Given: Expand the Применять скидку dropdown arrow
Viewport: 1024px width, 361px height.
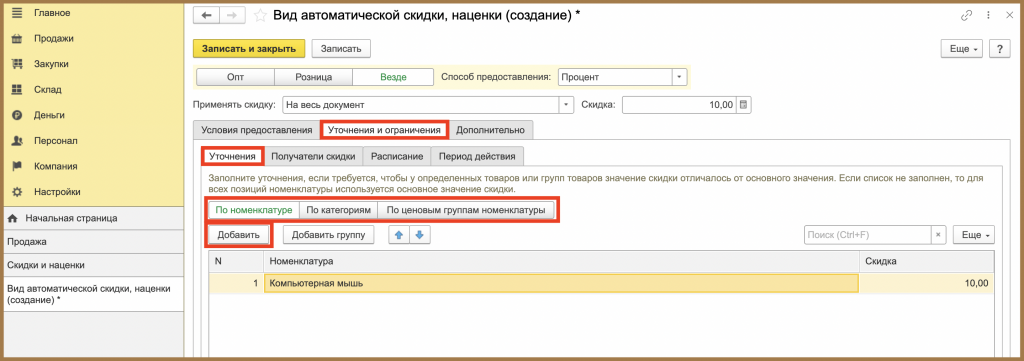Looking at the screenshot, I should (x=566, y=104).
